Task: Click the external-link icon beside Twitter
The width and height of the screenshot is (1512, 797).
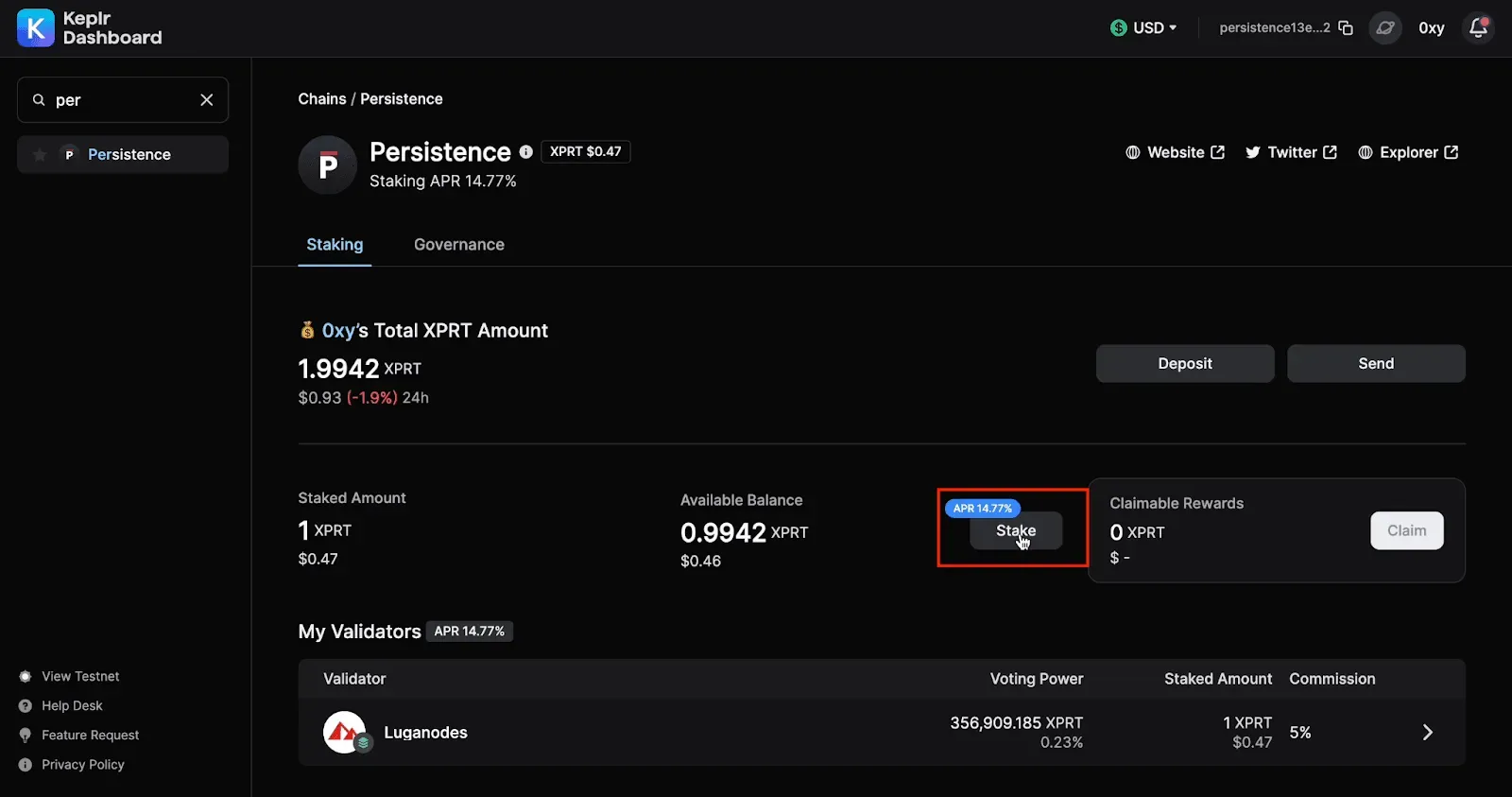Action: [x=1331, y=152]
